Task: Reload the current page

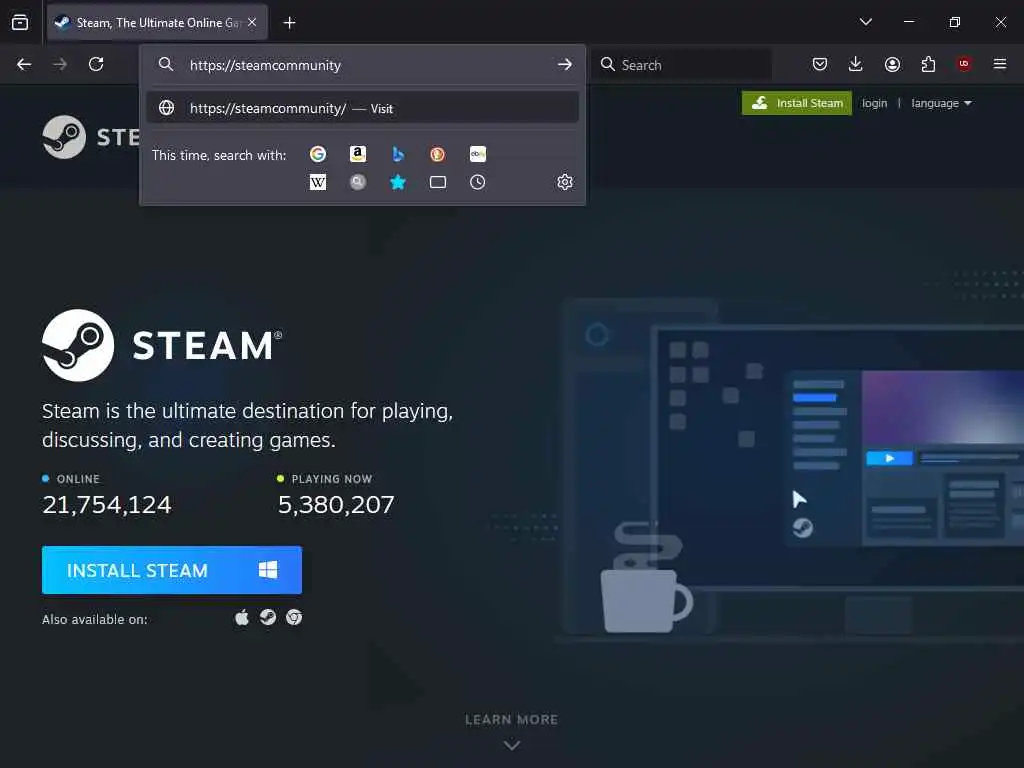Action: [x=96, y=64]
